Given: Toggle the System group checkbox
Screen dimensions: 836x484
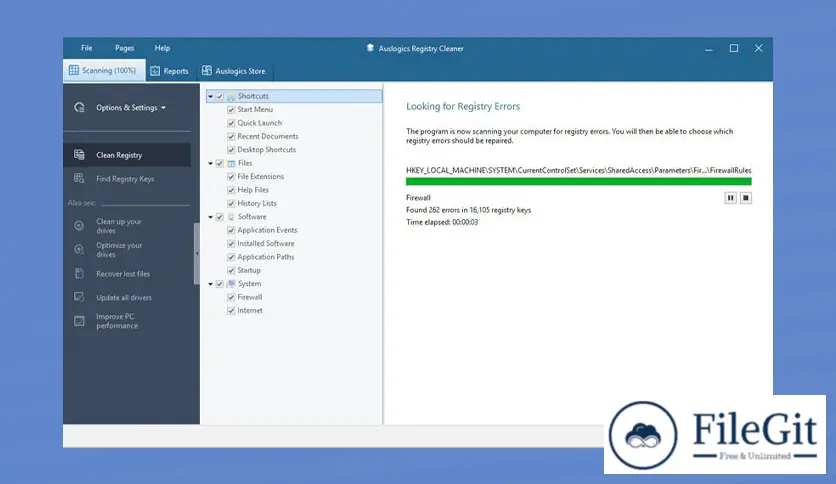Looking at the screenshot, I should [x=220, y=284].
